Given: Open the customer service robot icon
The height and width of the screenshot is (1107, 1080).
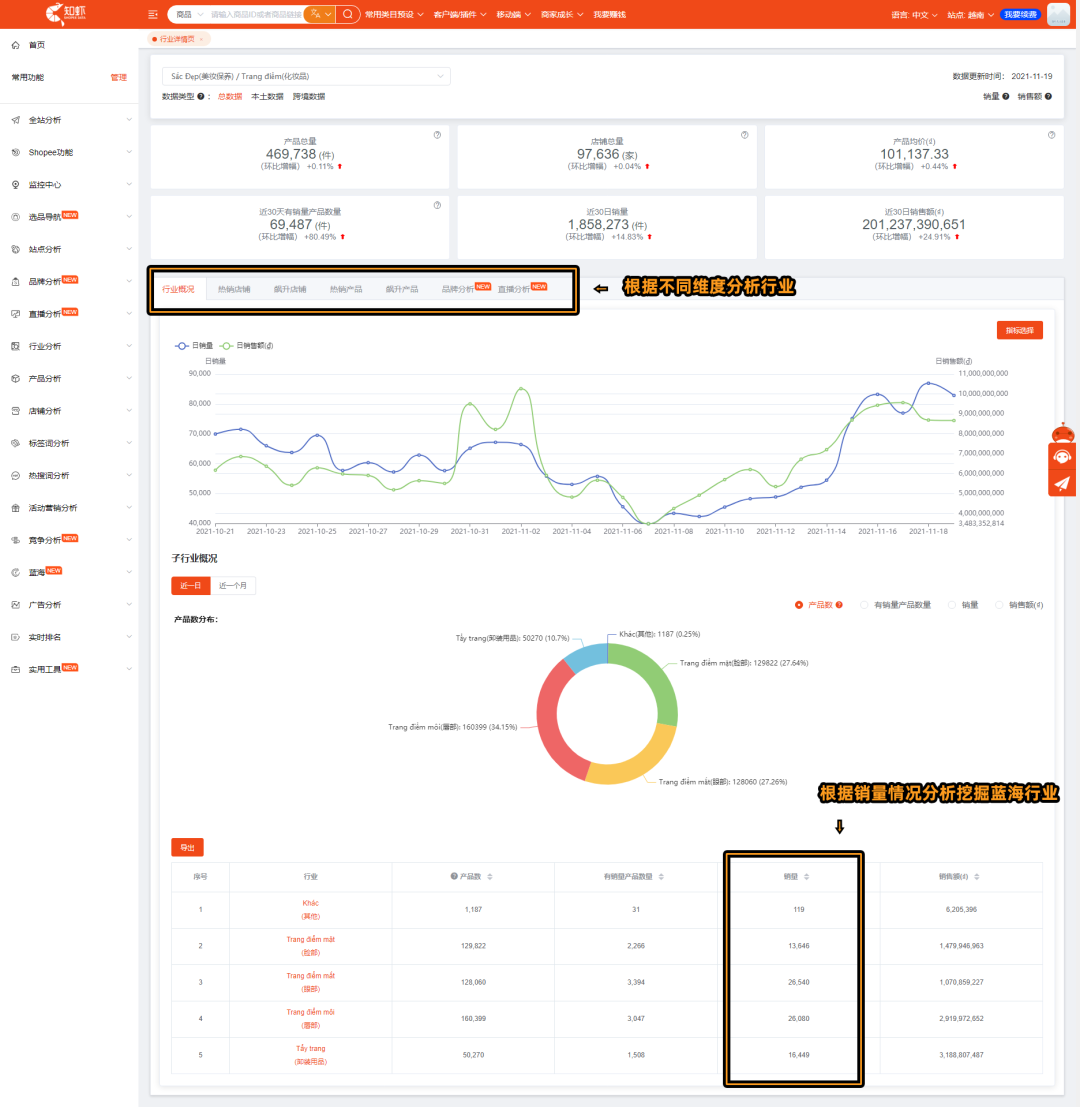Looking at the screenshot, I should pyautogui.click(x=1062, y=456).
